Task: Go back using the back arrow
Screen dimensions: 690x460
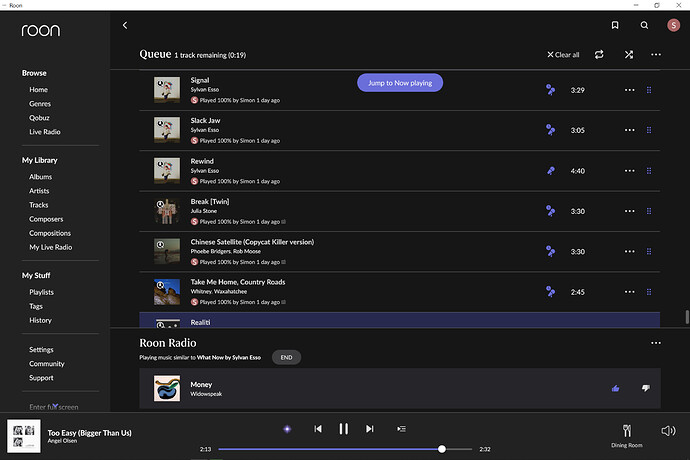Action: coord(125,26)
